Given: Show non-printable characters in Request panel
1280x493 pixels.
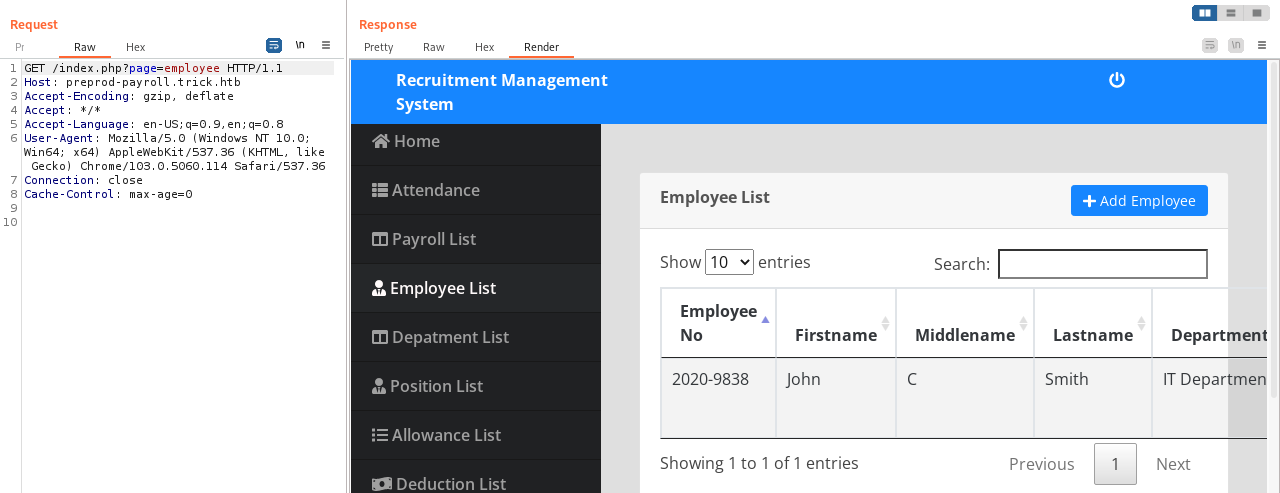Looking at the screenshot, I should point(300,45).
